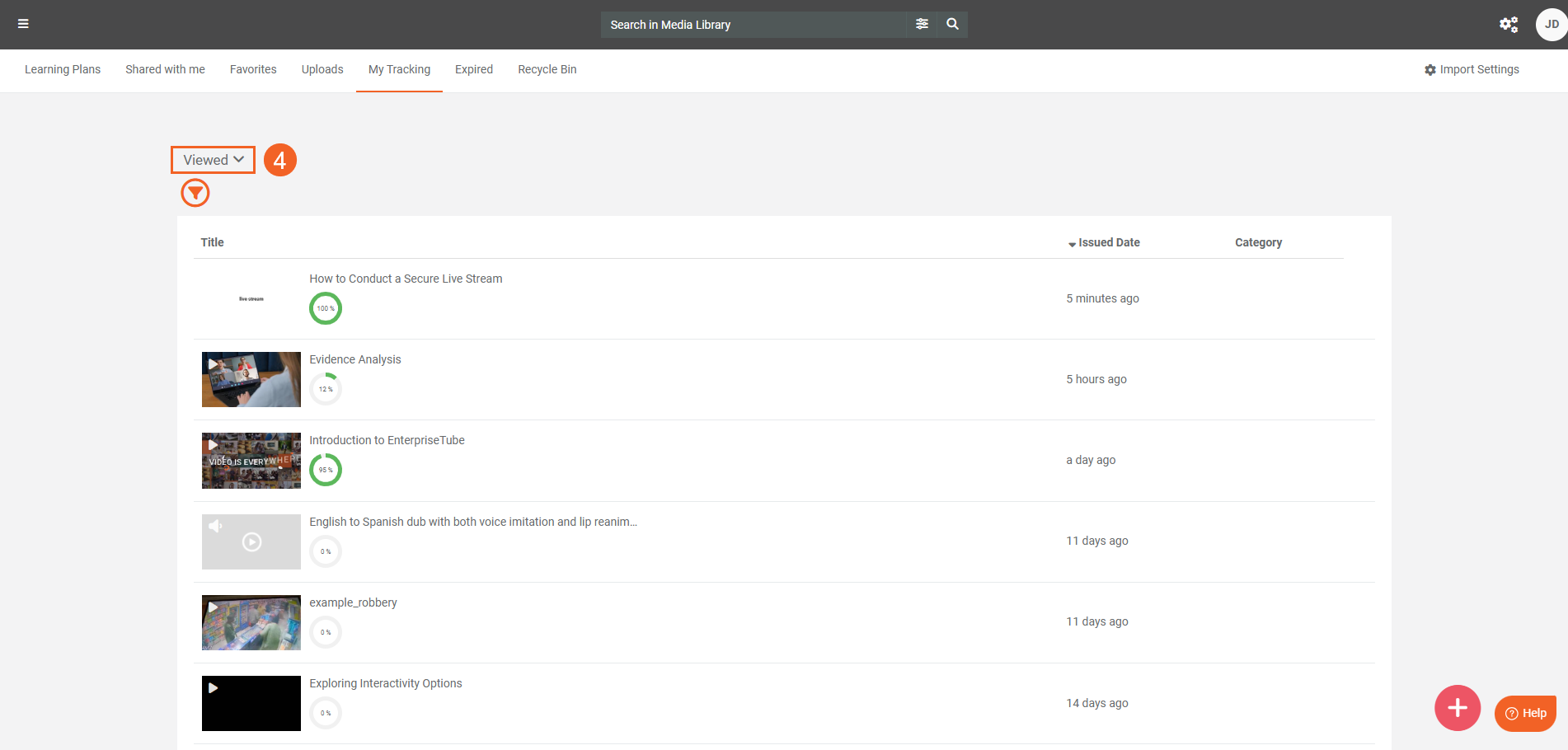Click the Search in Media Library field
Image resolution: width=1568 pixels, height=750 pixels.
pos(753,25)
